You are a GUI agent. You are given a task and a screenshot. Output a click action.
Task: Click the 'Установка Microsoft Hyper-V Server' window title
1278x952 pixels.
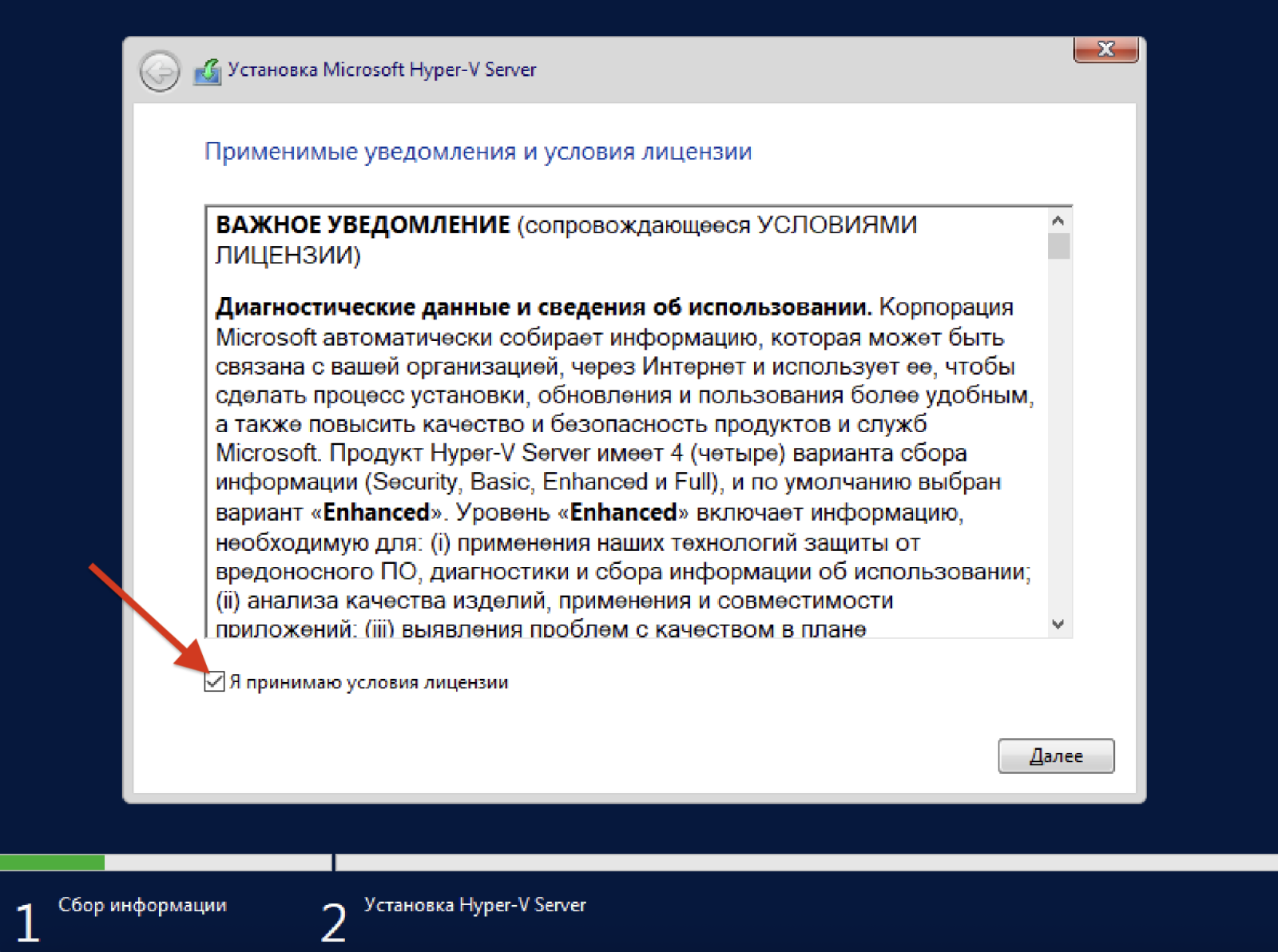pos(382,70)
